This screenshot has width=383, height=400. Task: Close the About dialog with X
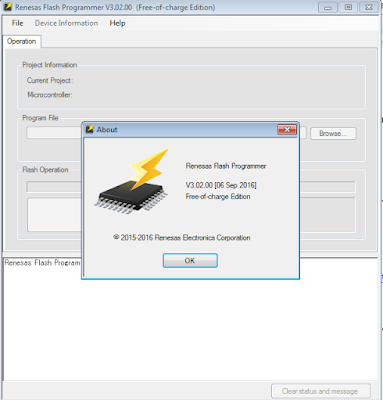287,129
